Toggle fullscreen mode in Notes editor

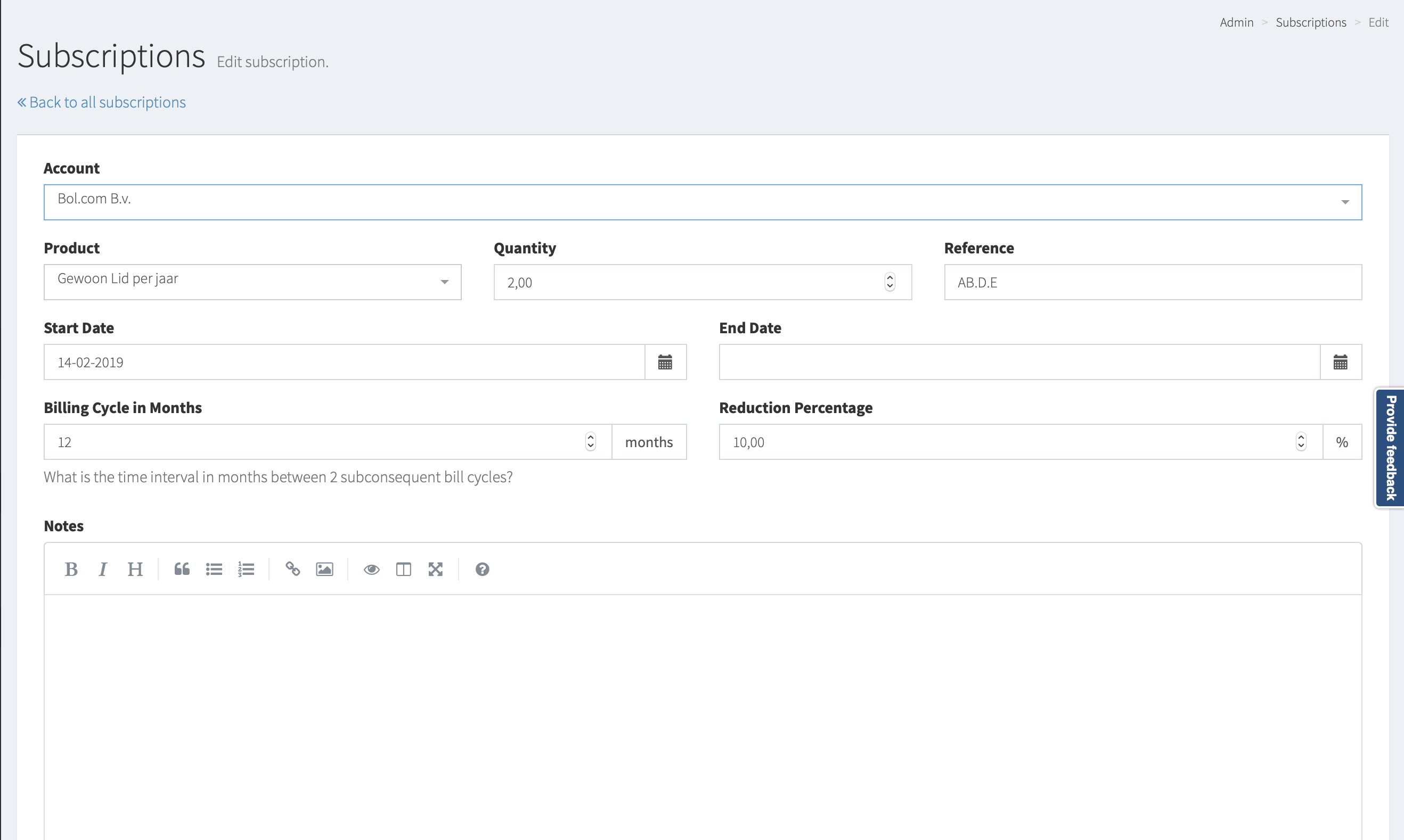click(x=436, y=569)
